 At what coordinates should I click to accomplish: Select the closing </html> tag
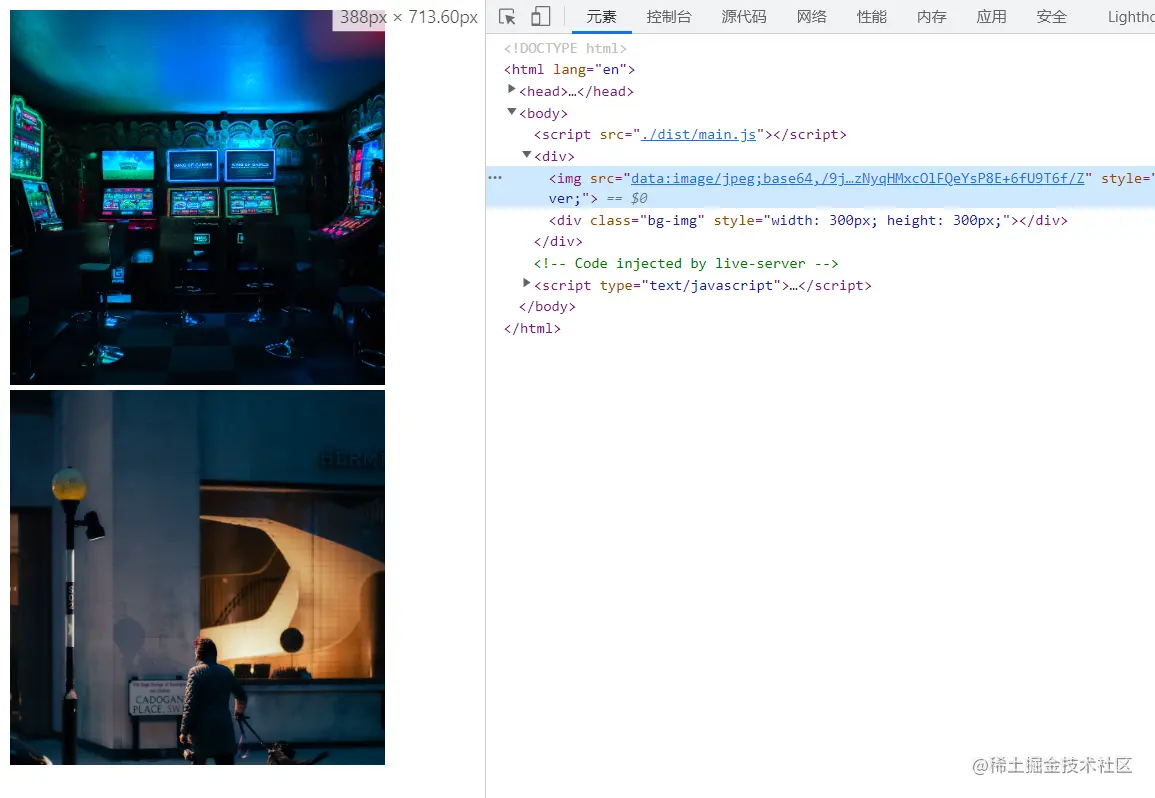coord(532,328)
